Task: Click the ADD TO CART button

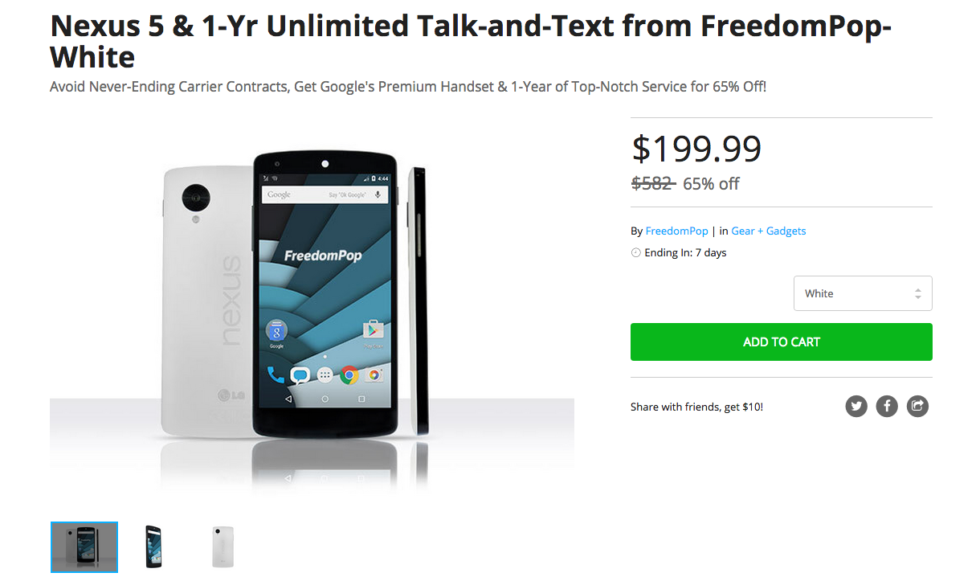Action: point(781,342)
